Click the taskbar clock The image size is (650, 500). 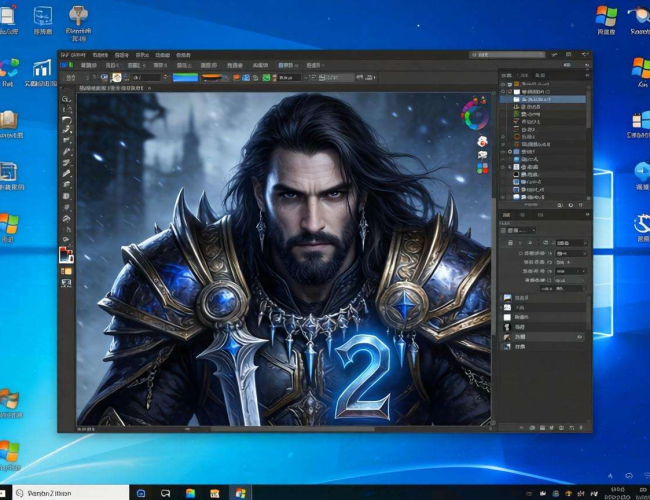(x=618, y=493)
